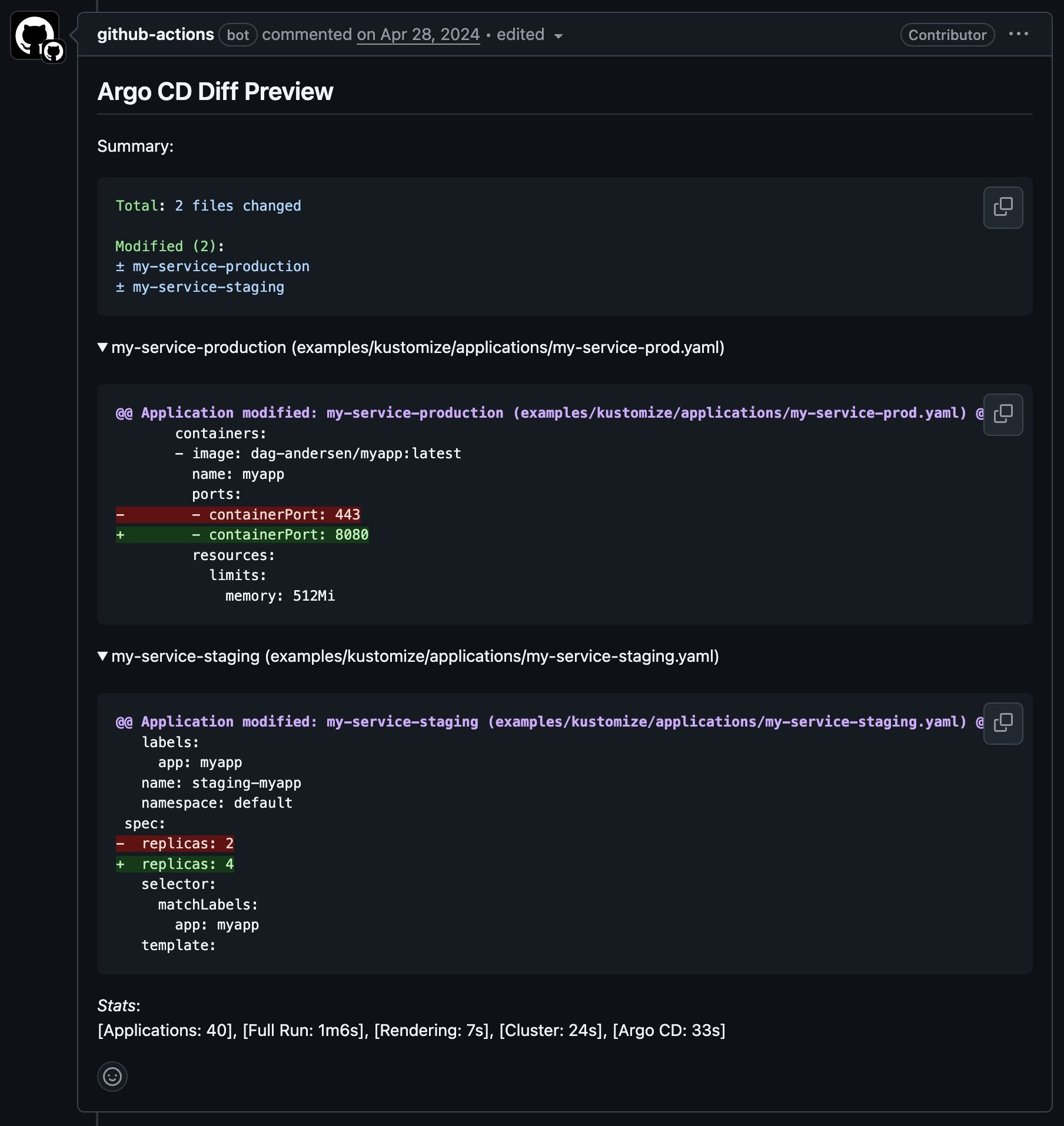This screenshot has height=1126, width=1064.
Task: Click the removed replicas: 2 line
Action: pos(175,844)
